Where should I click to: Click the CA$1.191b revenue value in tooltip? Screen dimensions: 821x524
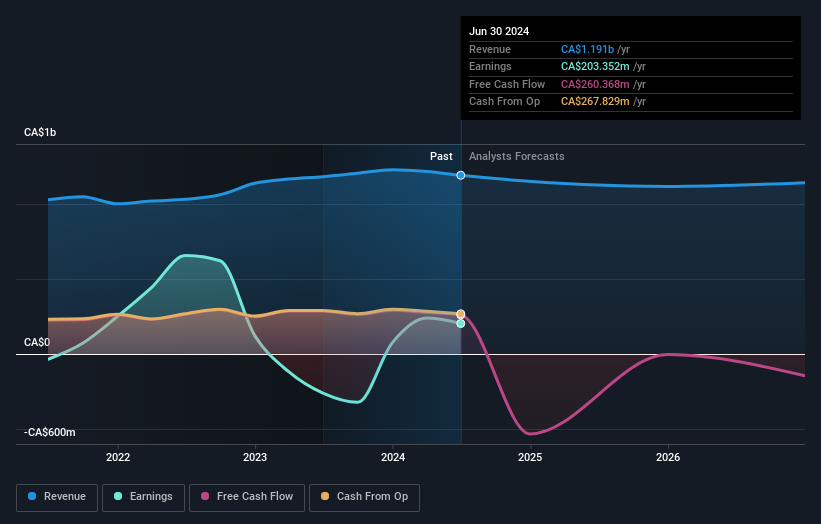pos(587,49)
